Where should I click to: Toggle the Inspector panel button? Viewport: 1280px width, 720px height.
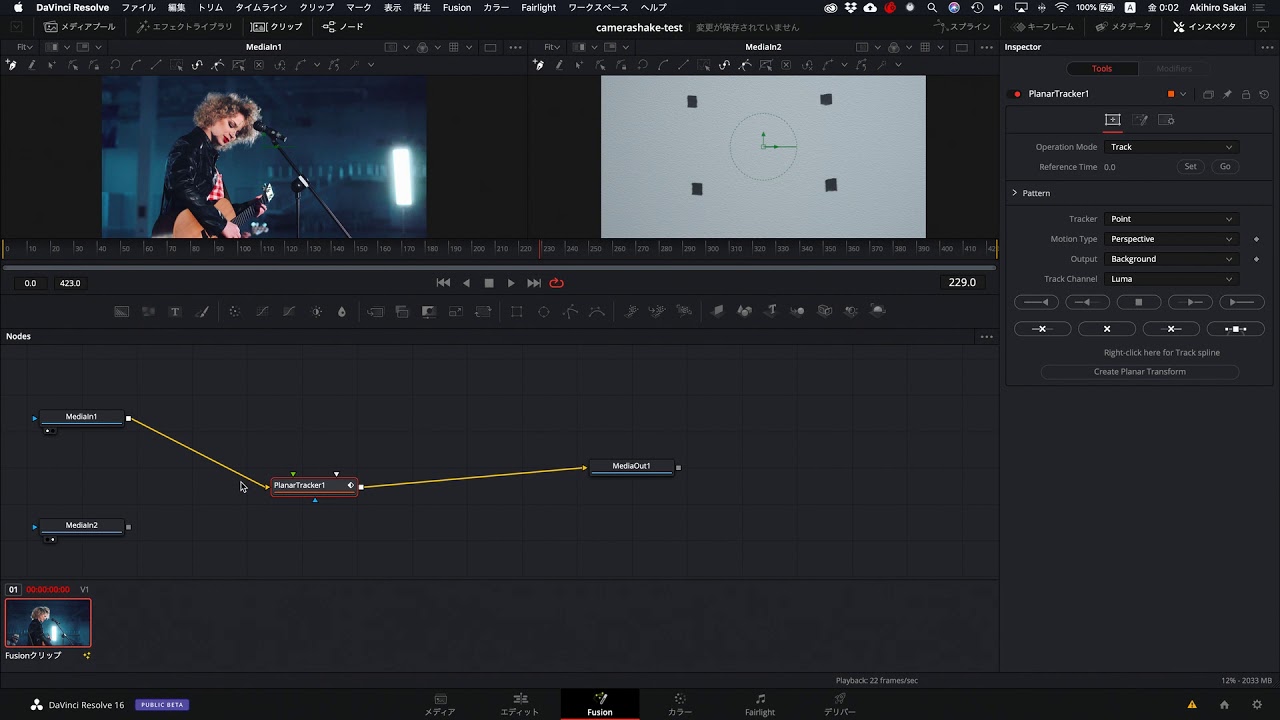point(1205,27)
